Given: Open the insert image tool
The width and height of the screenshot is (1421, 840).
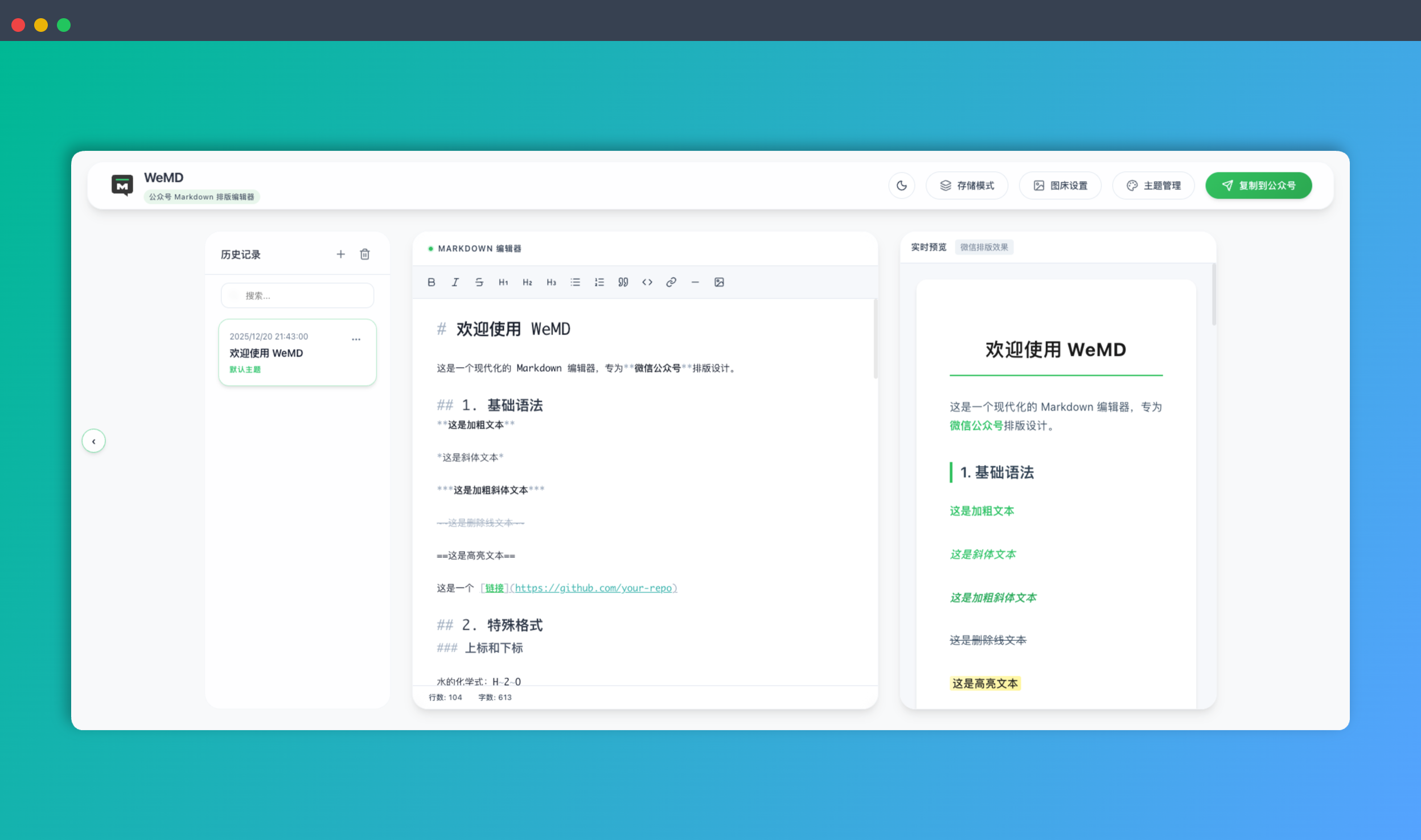Looking at the screenshot, I should point(719,282).
